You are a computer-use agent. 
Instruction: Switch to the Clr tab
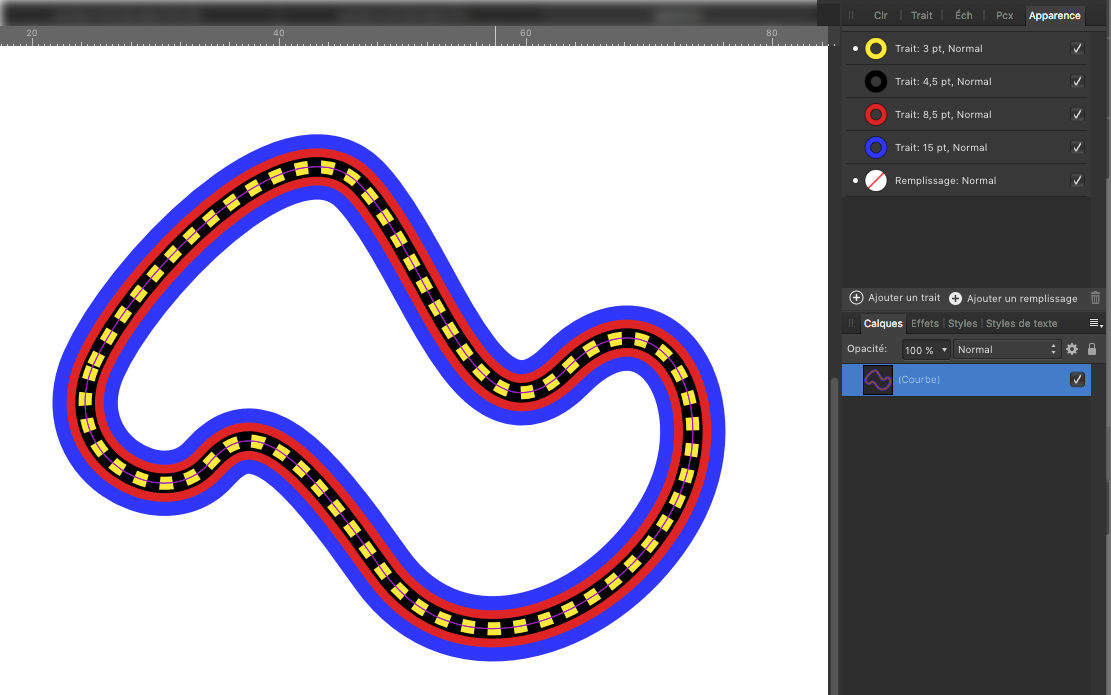(x=880, y=15)
